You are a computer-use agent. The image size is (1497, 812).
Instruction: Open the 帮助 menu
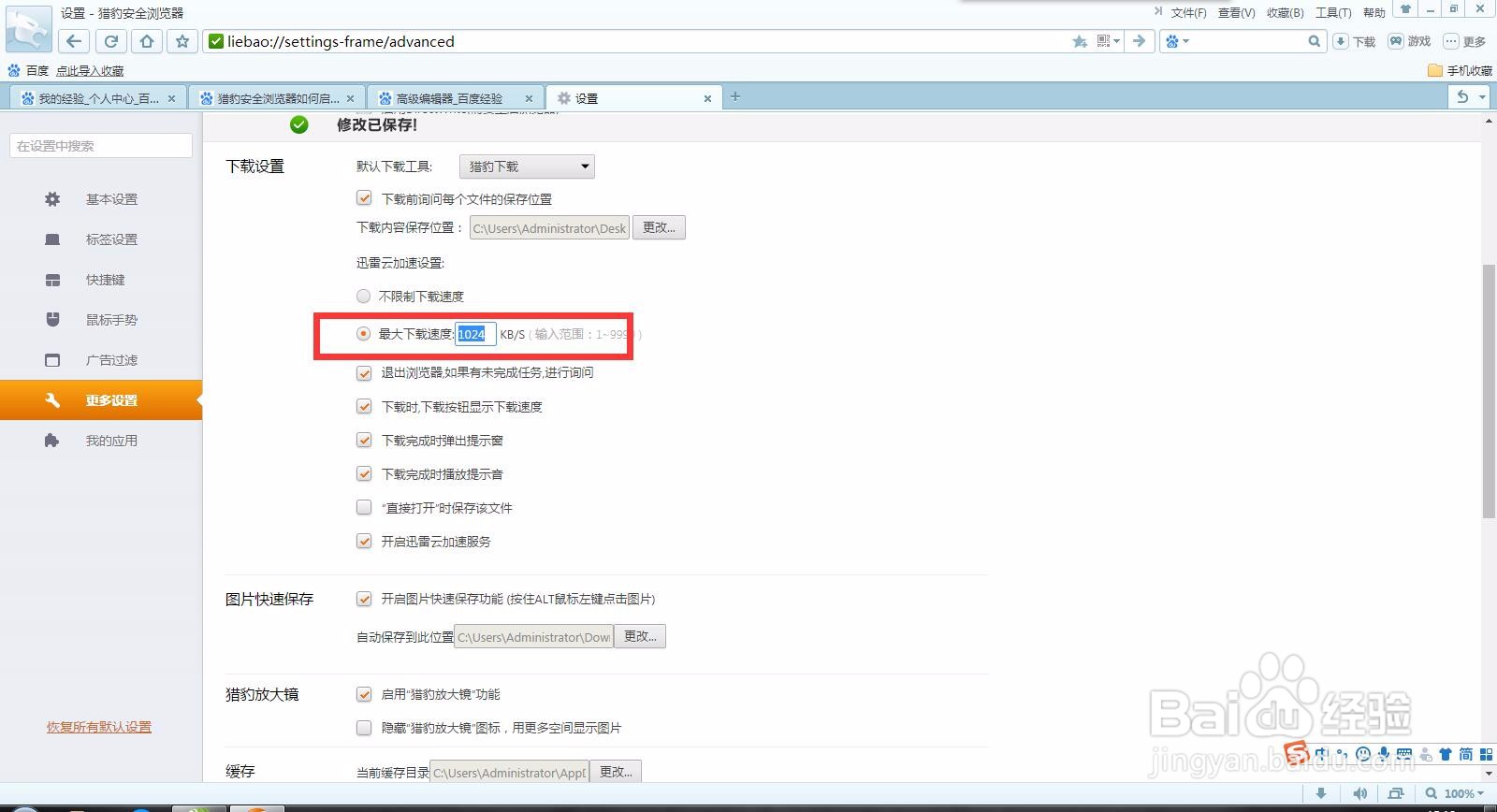1373,12
